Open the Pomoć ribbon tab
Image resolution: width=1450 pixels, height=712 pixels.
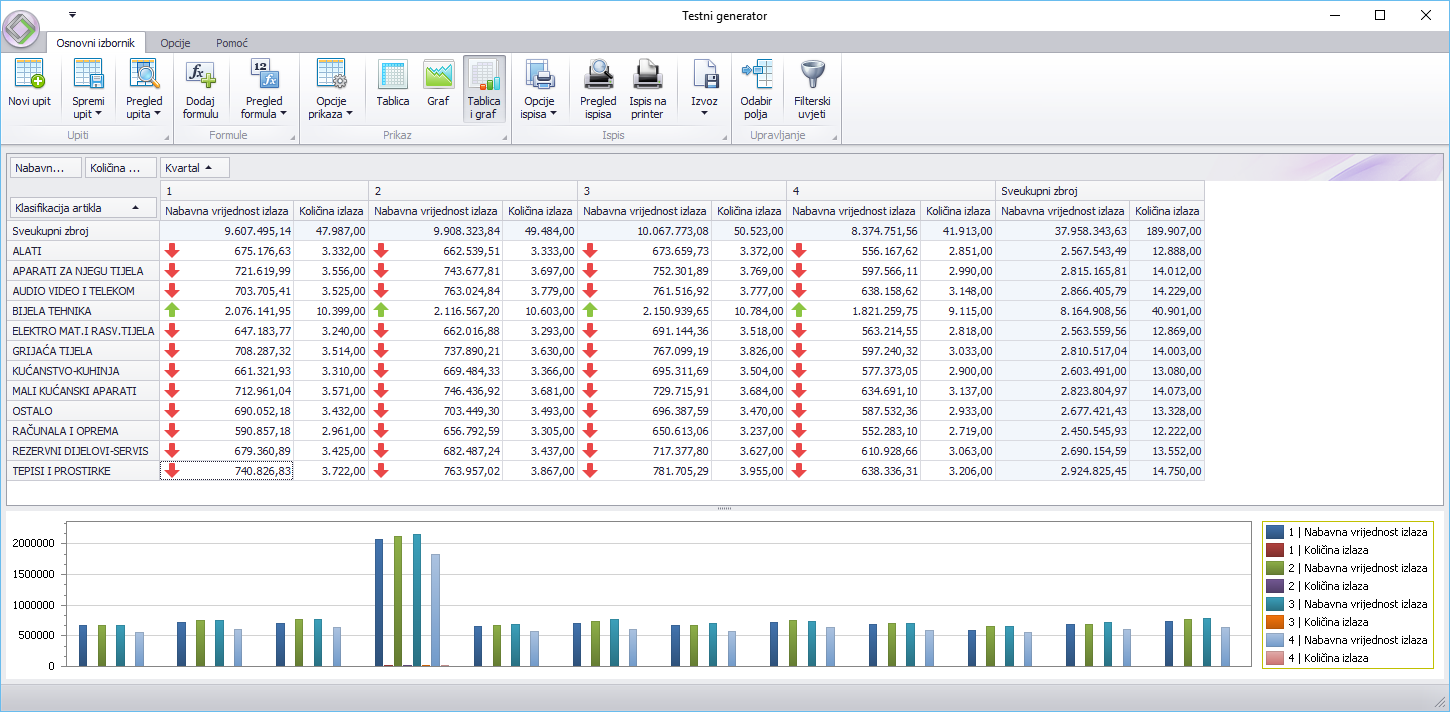click(x=232, y=44)
